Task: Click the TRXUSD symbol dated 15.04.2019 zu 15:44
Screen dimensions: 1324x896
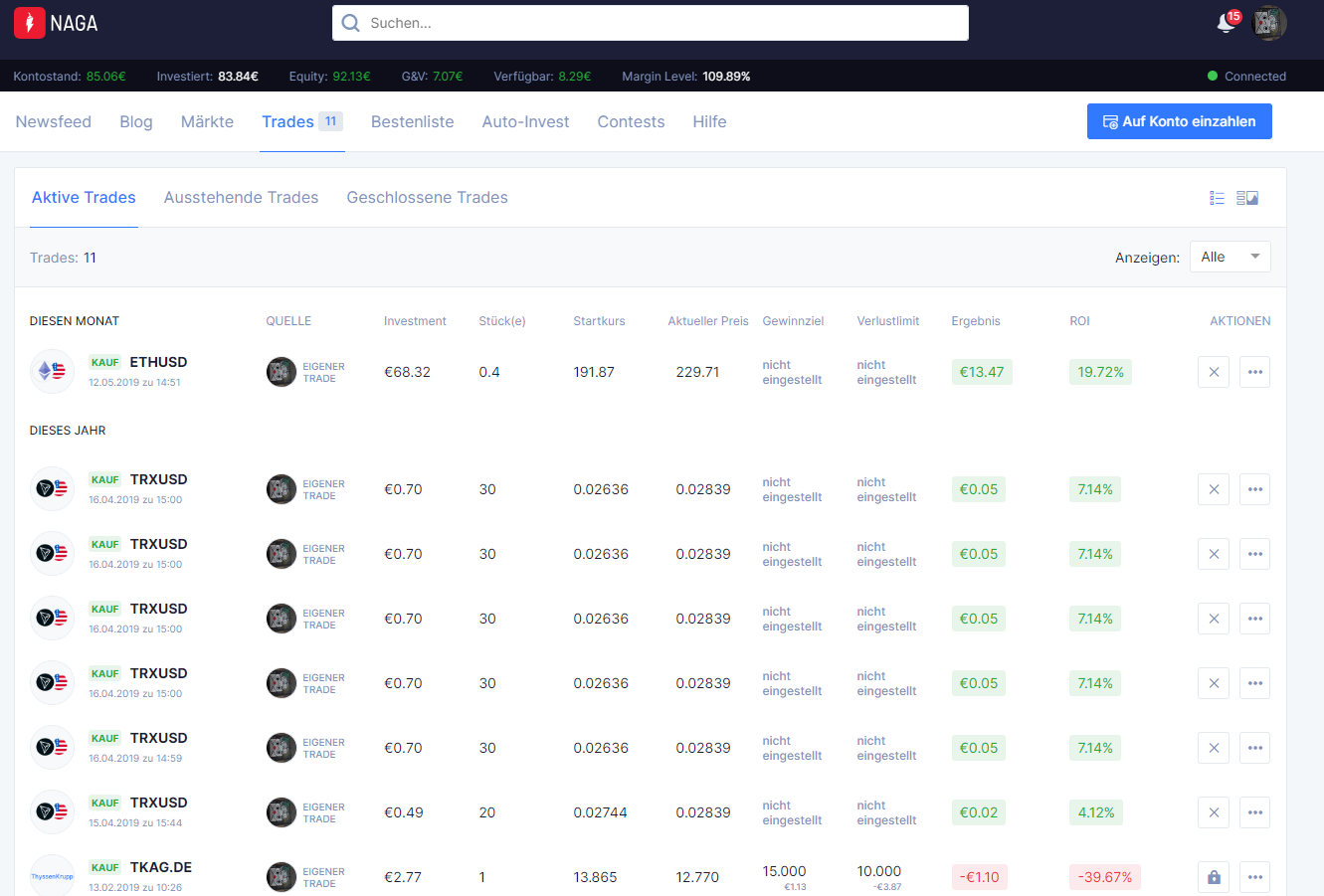Action: click(x=159, y=803)
